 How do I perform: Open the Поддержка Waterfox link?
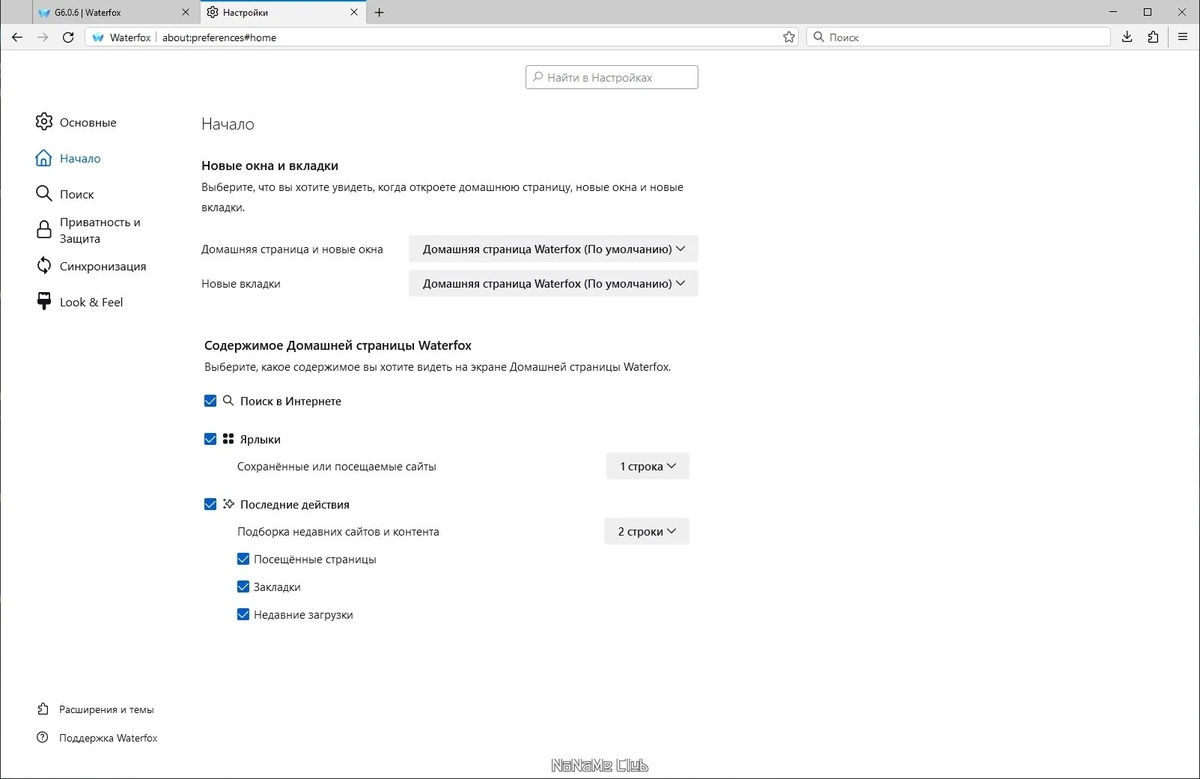pos(97,738)
